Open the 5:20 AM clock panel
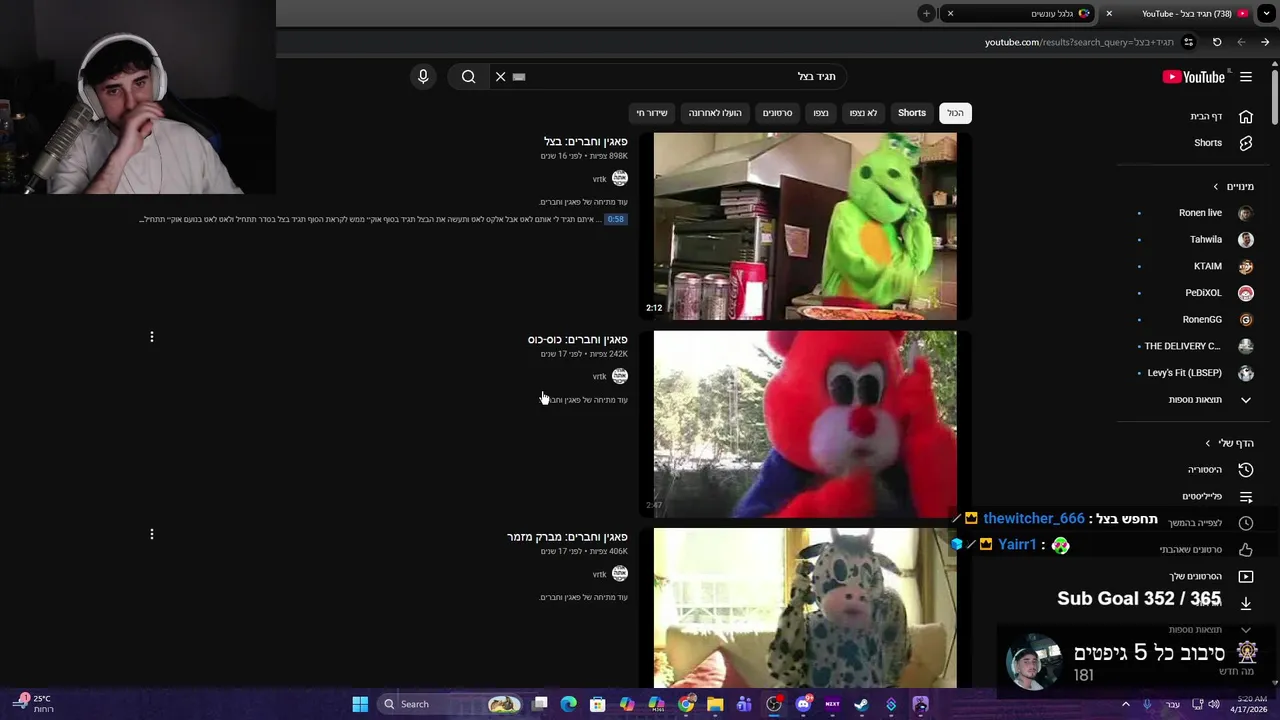 (1249, 704)
